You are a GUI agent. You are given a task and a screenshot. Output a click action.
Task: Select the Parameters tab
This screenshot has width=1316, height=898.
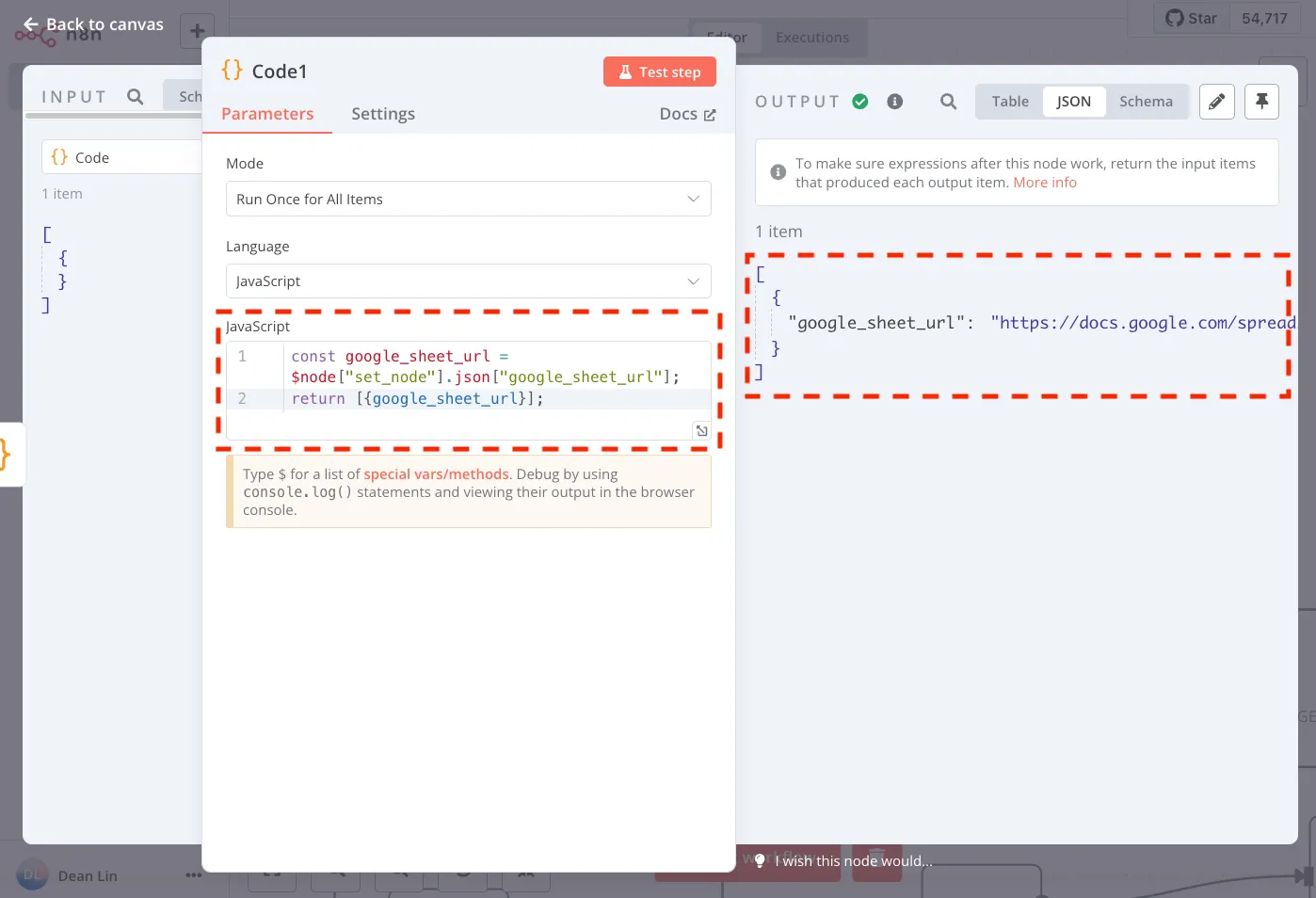click(x=267, y=114)
